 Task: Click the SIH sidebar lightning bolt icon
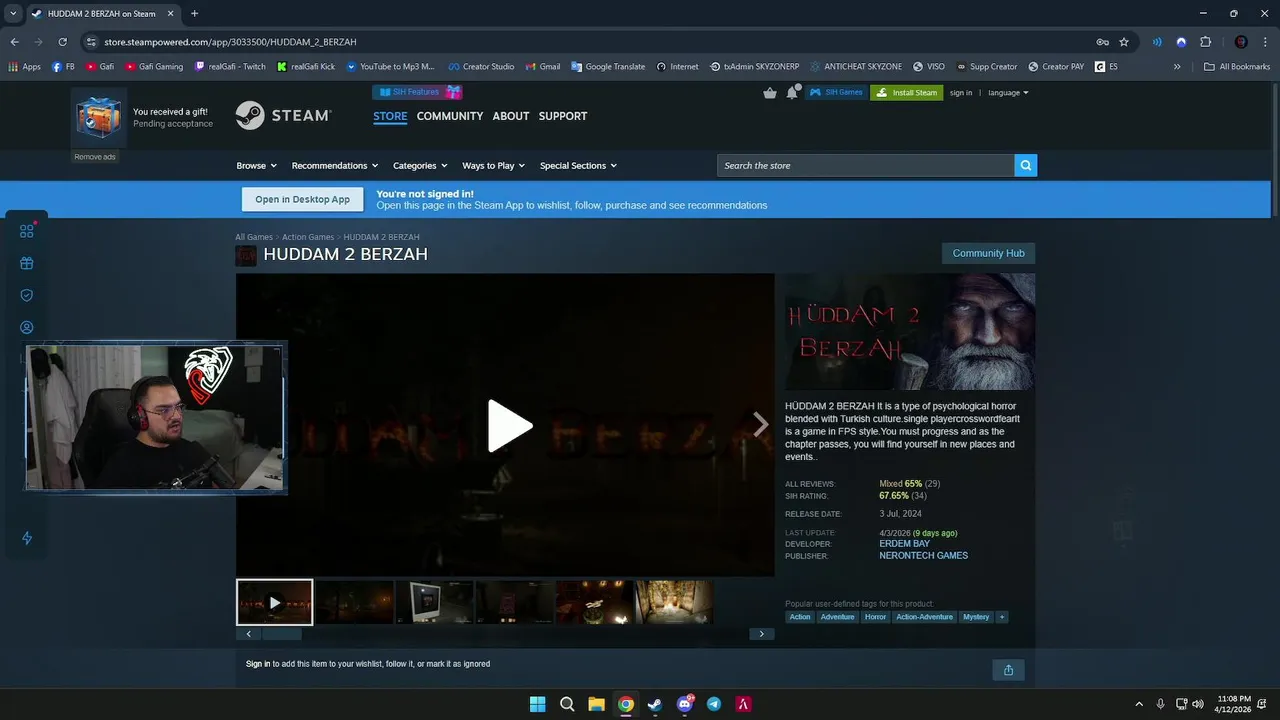click(x=27, y=538)
